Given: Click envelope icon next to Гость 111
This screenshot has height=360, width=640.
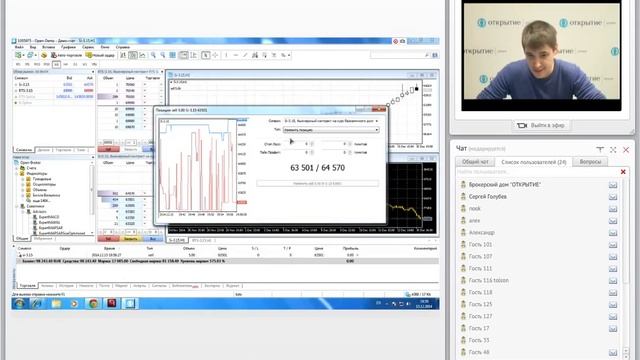Looking at the screenshot, I should (x=613, y=269).
